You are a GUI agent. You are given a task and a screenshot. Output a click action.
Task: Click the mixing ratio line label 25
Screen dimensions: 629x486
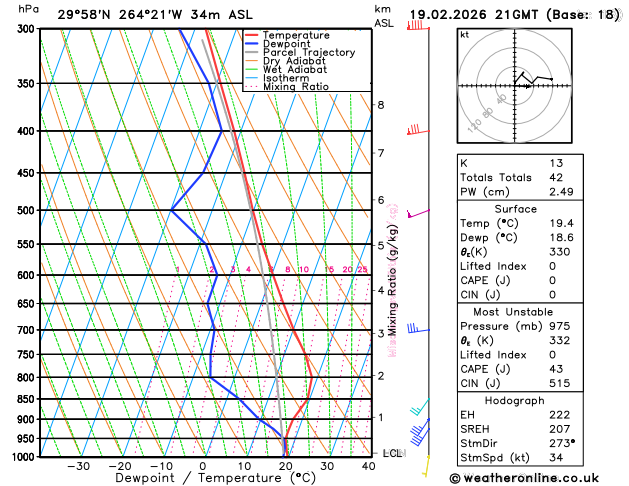tap(362, 269)
